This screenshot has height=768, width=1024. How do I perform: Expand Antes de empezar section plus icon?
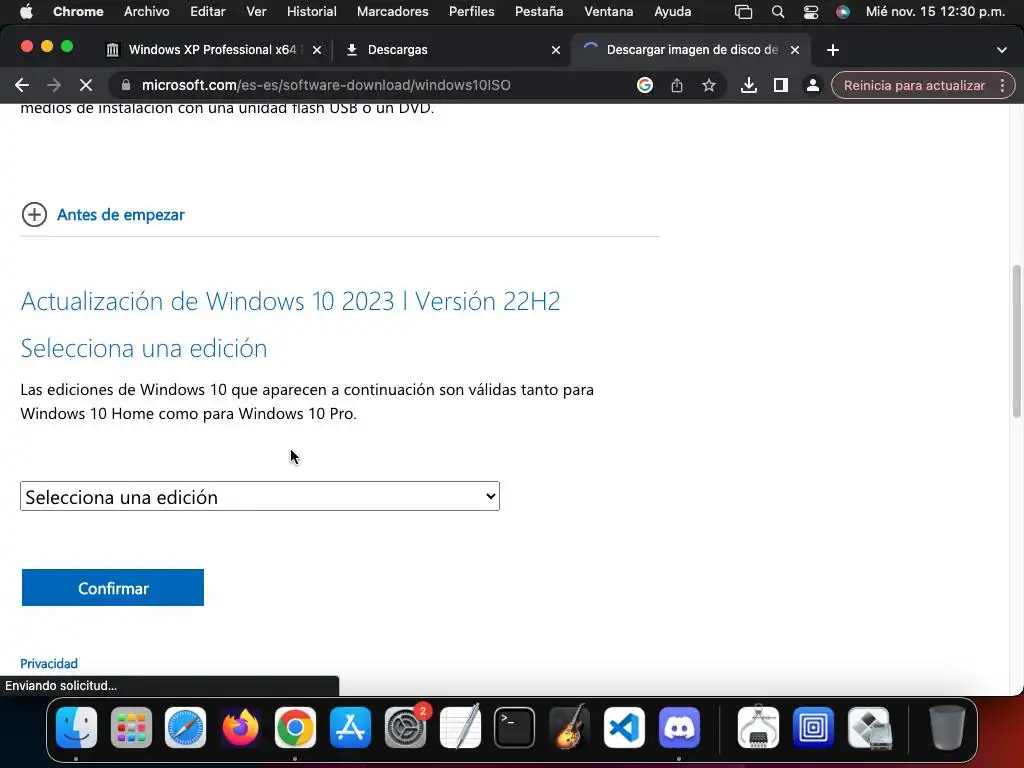tap(34, 214)
